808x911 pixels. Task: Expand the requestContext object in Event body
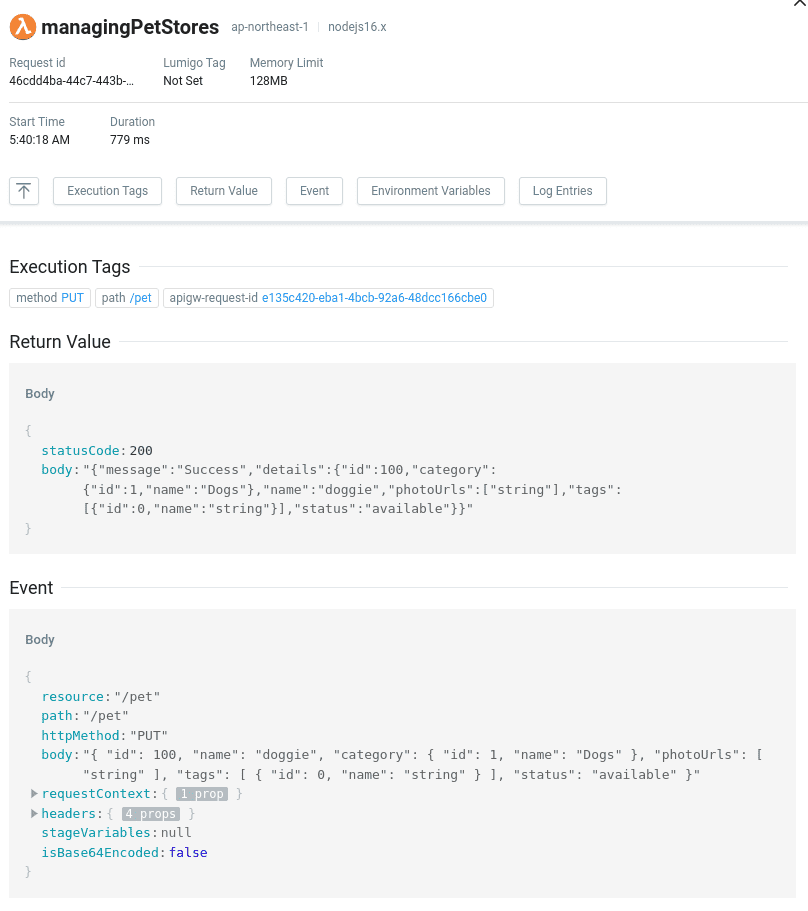click(x=34, y=793)
